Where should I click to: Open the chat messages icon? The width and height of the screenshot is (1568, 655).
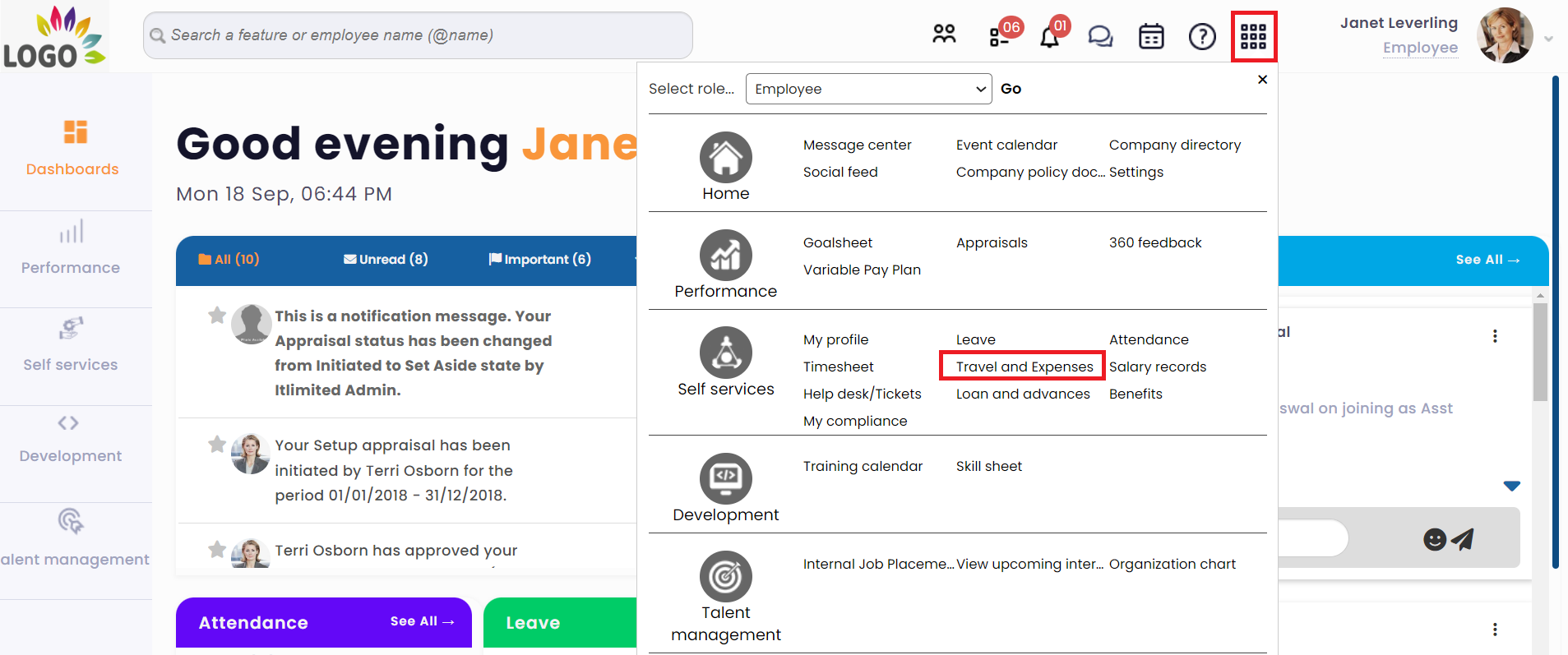pyautogui.click(x=1100, y=36)
